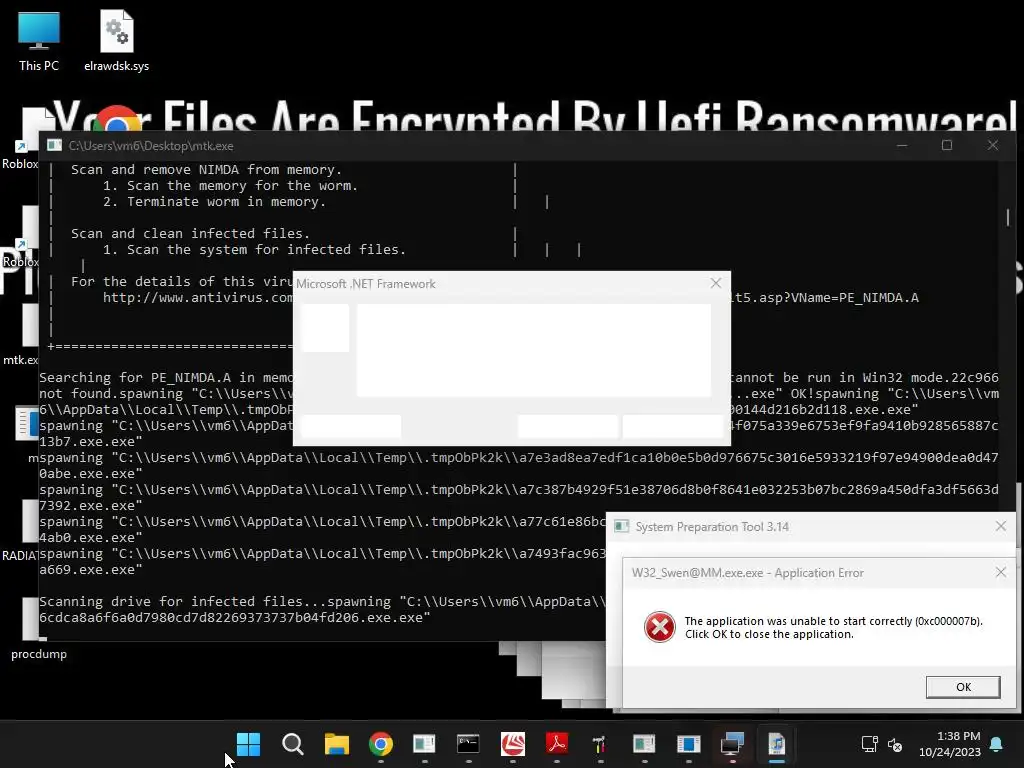Image resolution: width=1024 pixels, height=768 pixels.
Task: Click the red-and-white striped app taskbar icon
Action: (513, 744)
